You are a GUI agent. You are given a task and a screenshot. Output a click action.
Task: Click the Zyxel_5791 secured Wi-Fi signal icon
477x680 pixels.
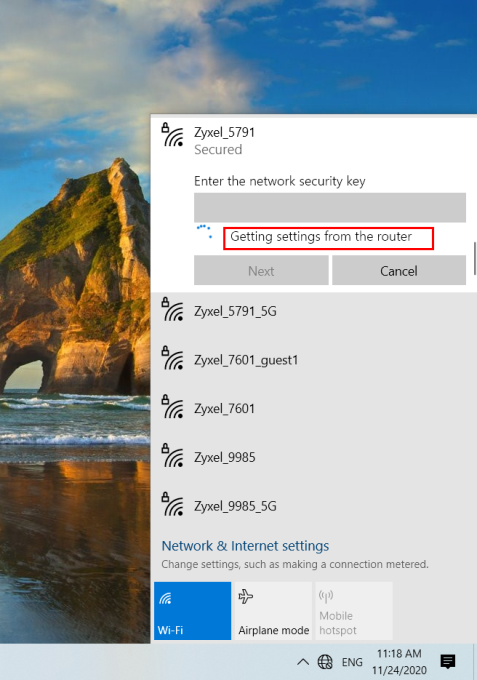[173, 135]
